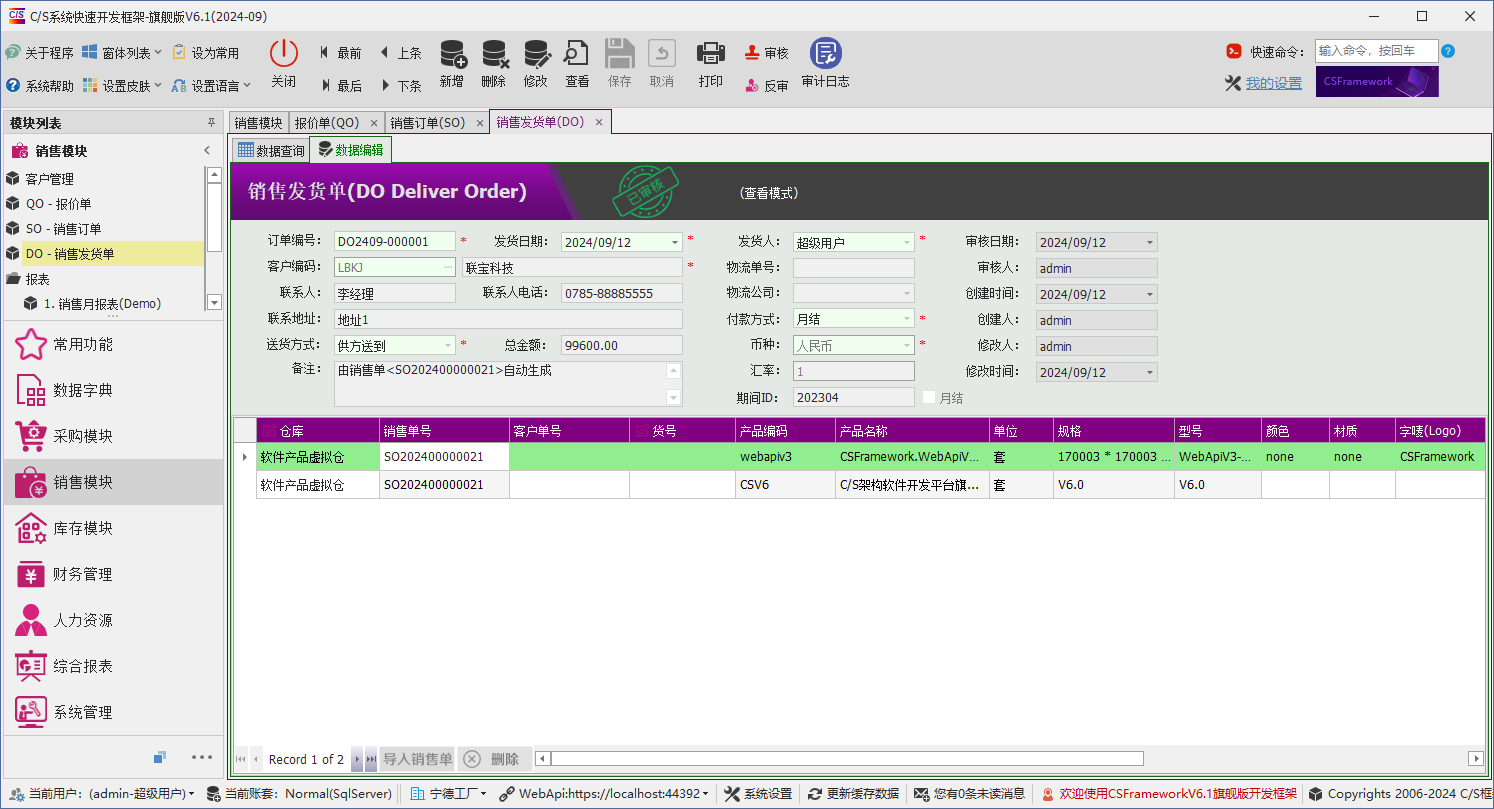Switch to 数据查询 sub-tab
1494x809 pixels.
pyautogui.click(x=271, y=151)
